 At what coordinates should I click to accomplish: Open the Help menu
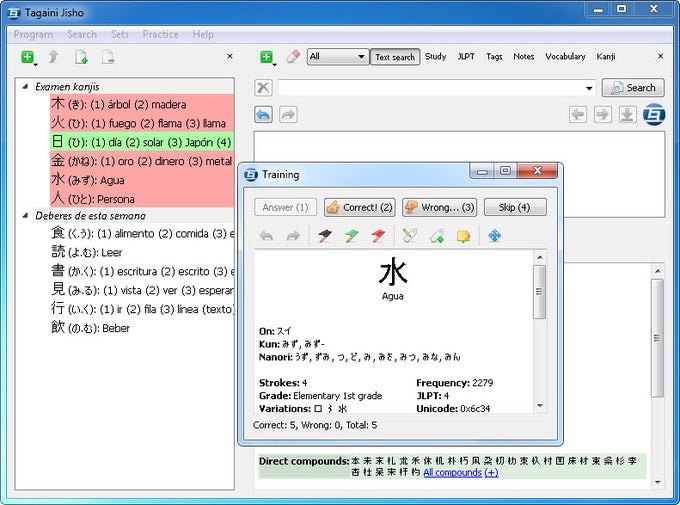tap(203, 34)
